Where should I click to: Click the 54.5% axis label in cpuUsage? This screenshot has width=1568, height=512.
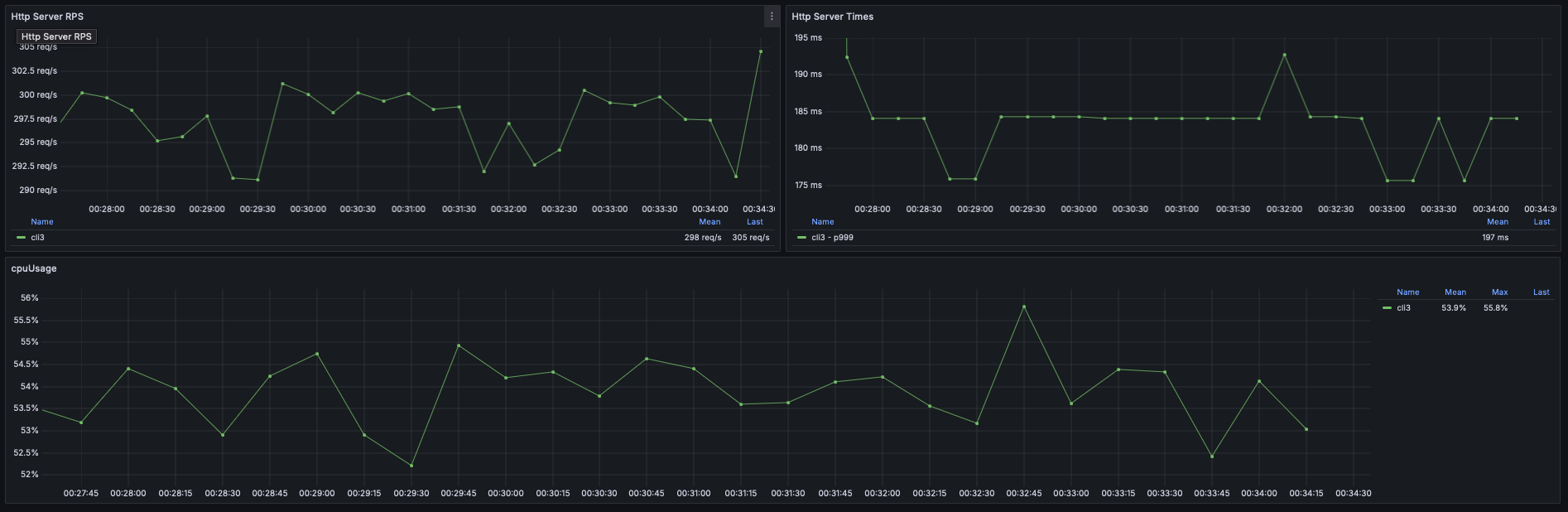26,365
